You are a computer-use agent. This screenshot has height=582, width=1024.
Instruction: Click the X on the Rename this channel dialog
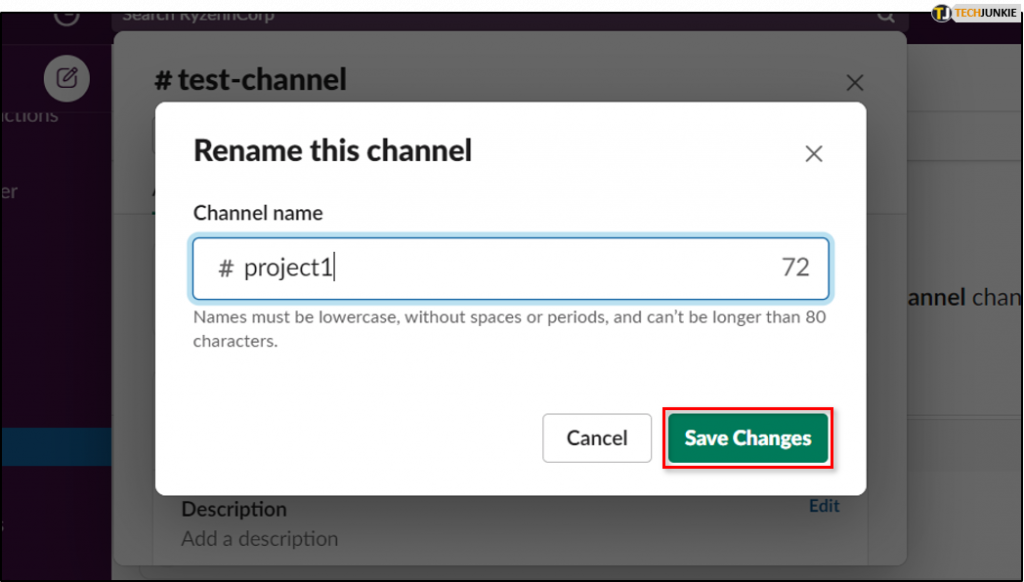813,153
